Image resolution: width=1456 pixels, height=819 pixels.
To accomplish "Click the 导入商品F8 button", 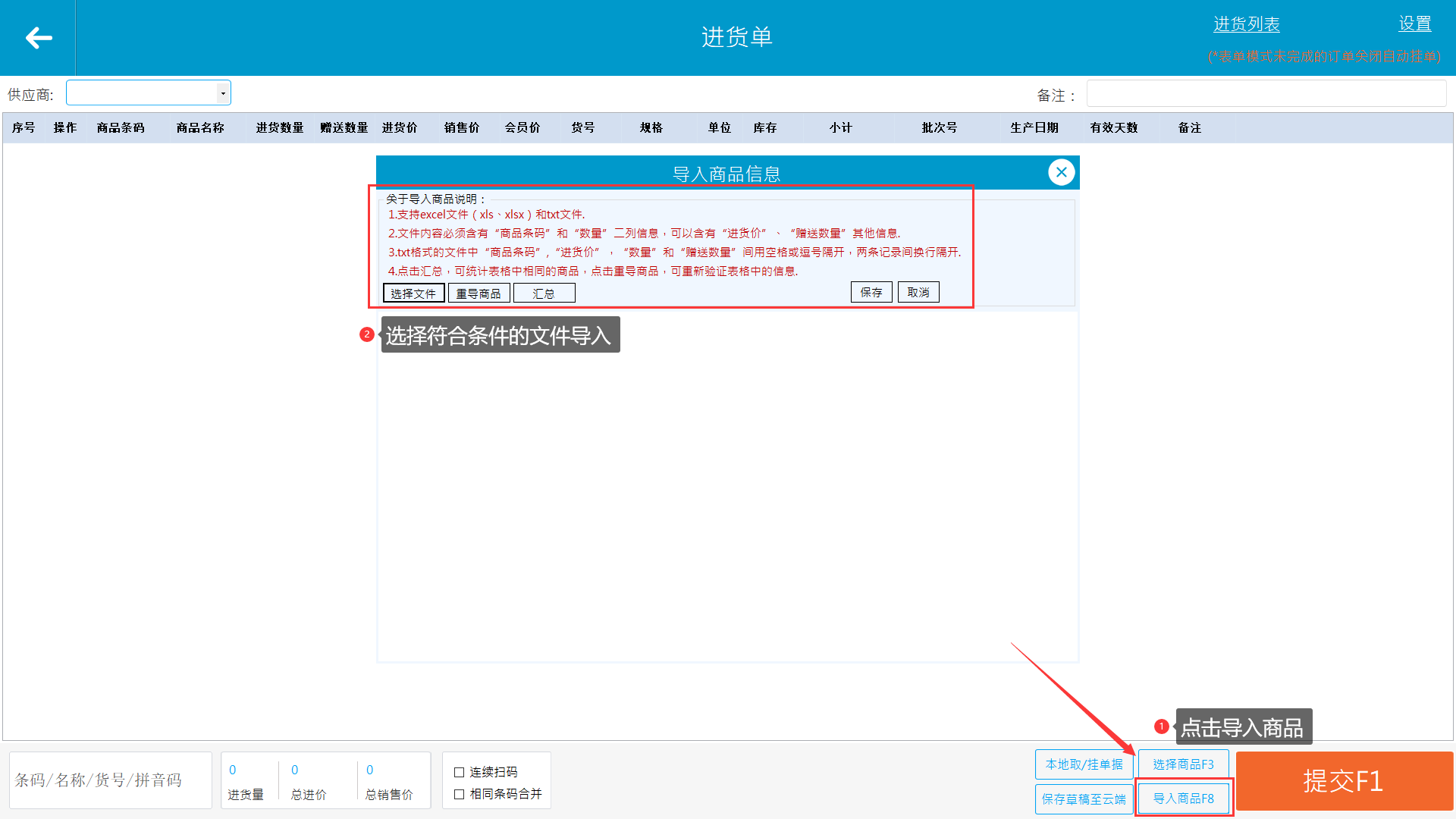I will 1183,799.
